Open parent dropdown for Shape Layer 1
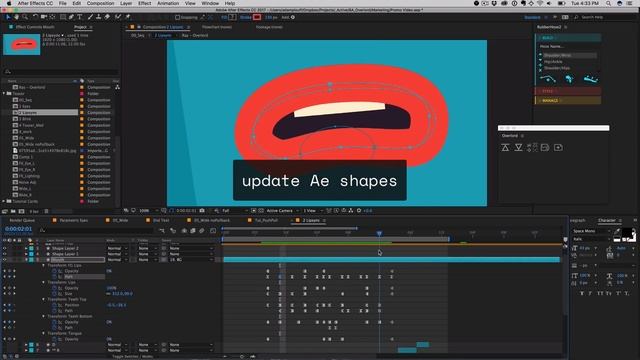640x360 pixels. [x=191, y=254]
